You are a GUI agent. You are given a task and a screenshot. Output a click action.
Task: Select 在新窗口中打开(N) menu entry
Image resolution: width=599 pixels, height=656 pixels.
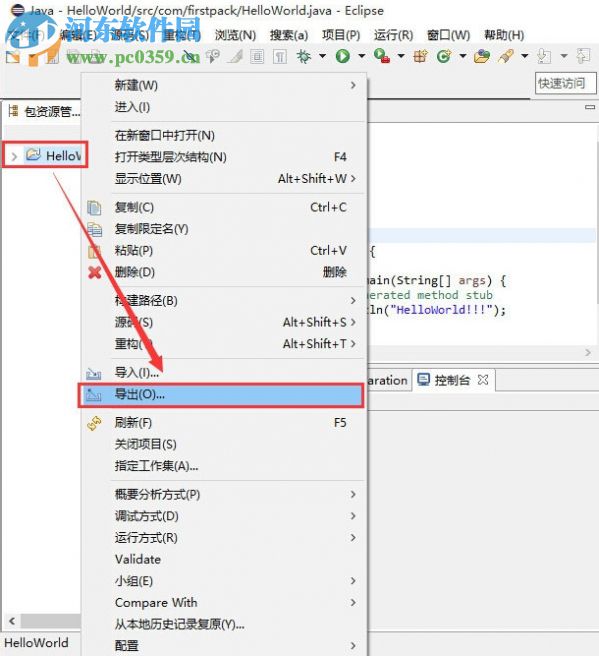click(224, 135)
